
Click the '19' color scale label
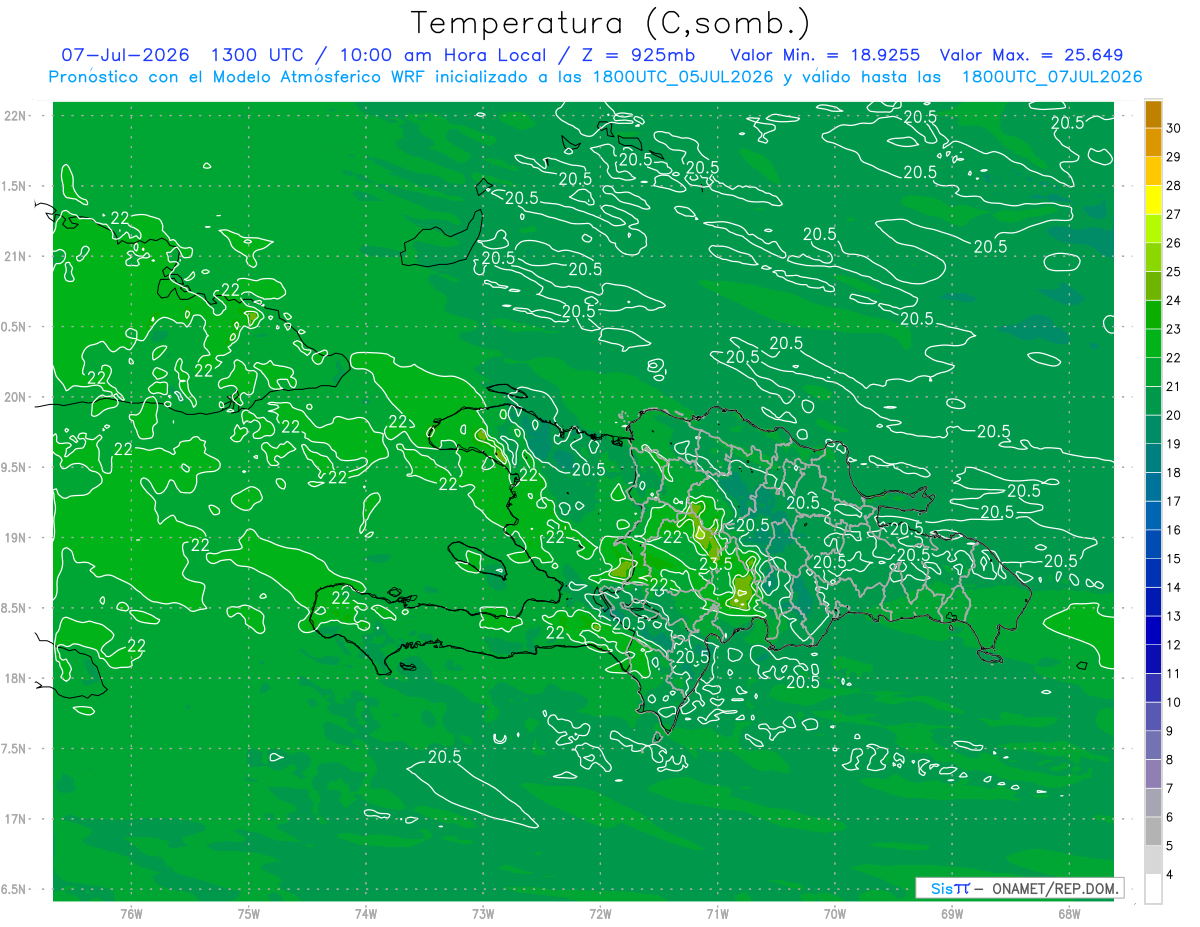pyautogui.click(x=1173, y=443)
